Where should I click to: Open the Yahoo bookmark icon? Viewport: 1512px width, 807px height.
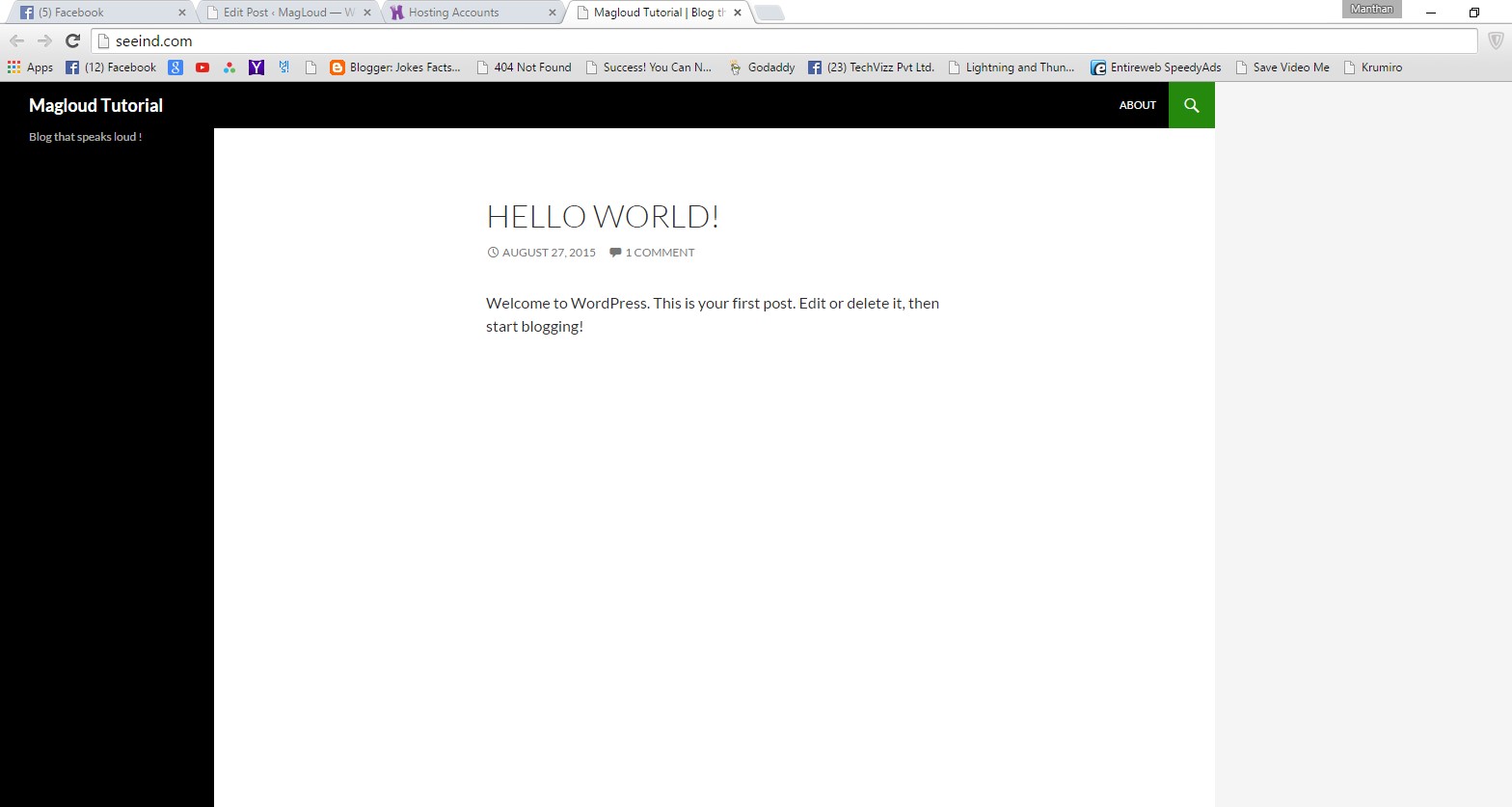(x=256, y=67)
